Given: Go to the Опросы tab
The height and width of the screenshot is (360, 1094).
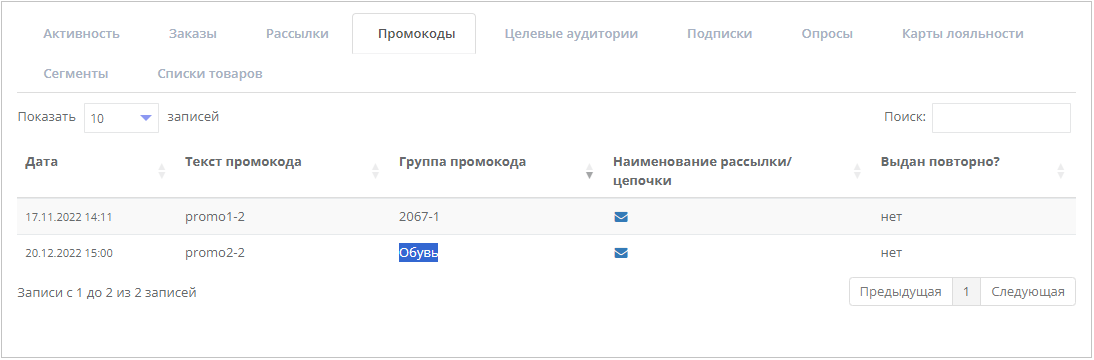Looking at the screenshot, I should point(827,33).
